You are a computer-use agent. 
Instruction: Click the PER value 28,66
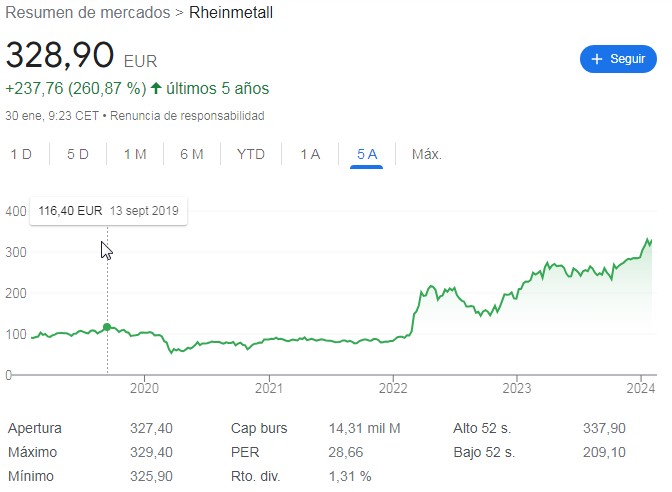pos(346,452)
